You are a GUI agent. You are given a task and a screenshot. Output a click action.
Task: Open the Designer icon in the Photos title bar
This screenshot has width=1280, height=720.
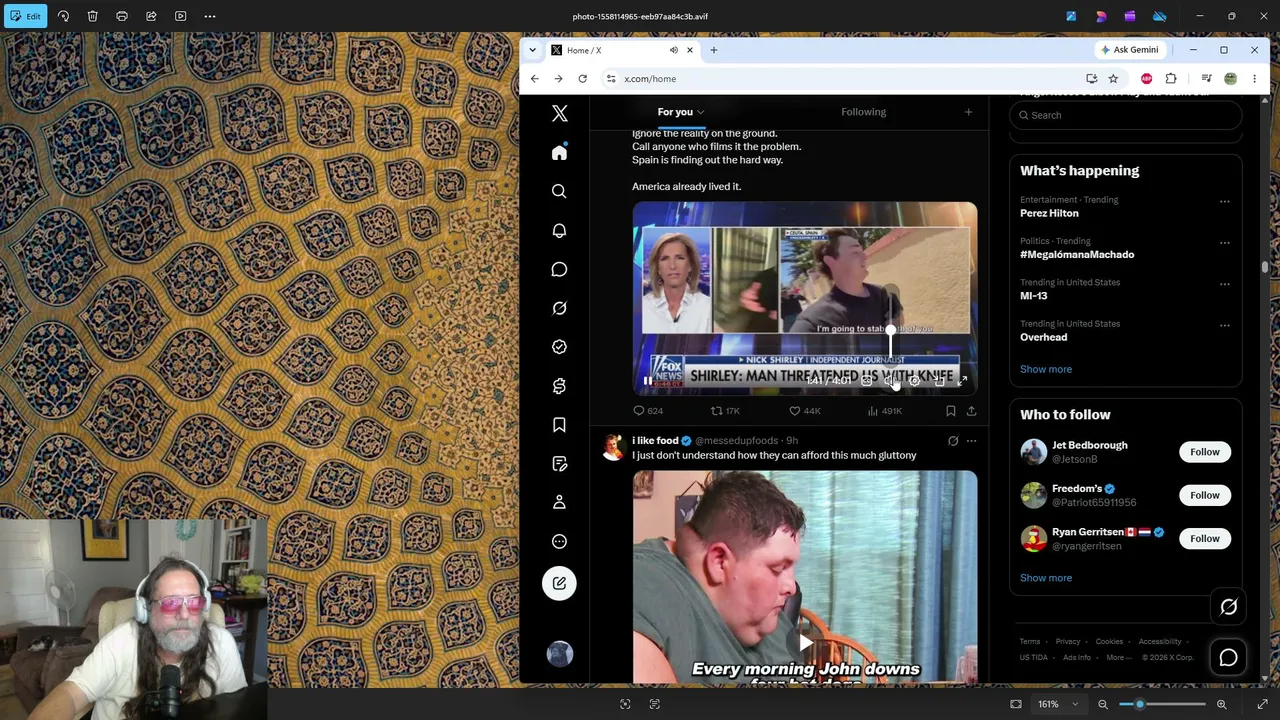(x=1101, y=16)
